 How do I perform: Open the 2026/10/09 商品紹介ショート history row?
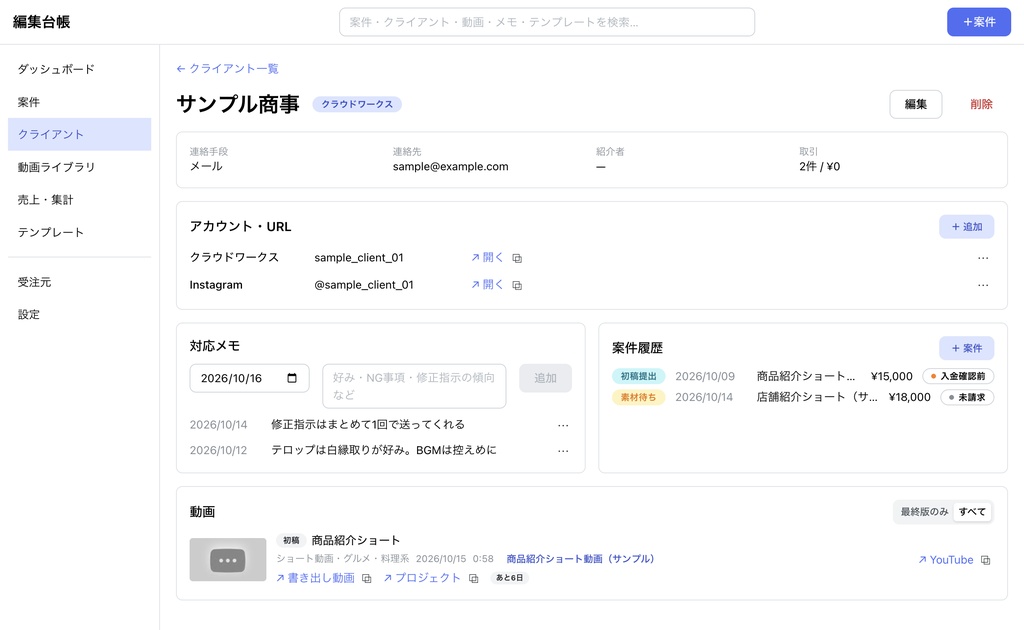coord(803,376)
